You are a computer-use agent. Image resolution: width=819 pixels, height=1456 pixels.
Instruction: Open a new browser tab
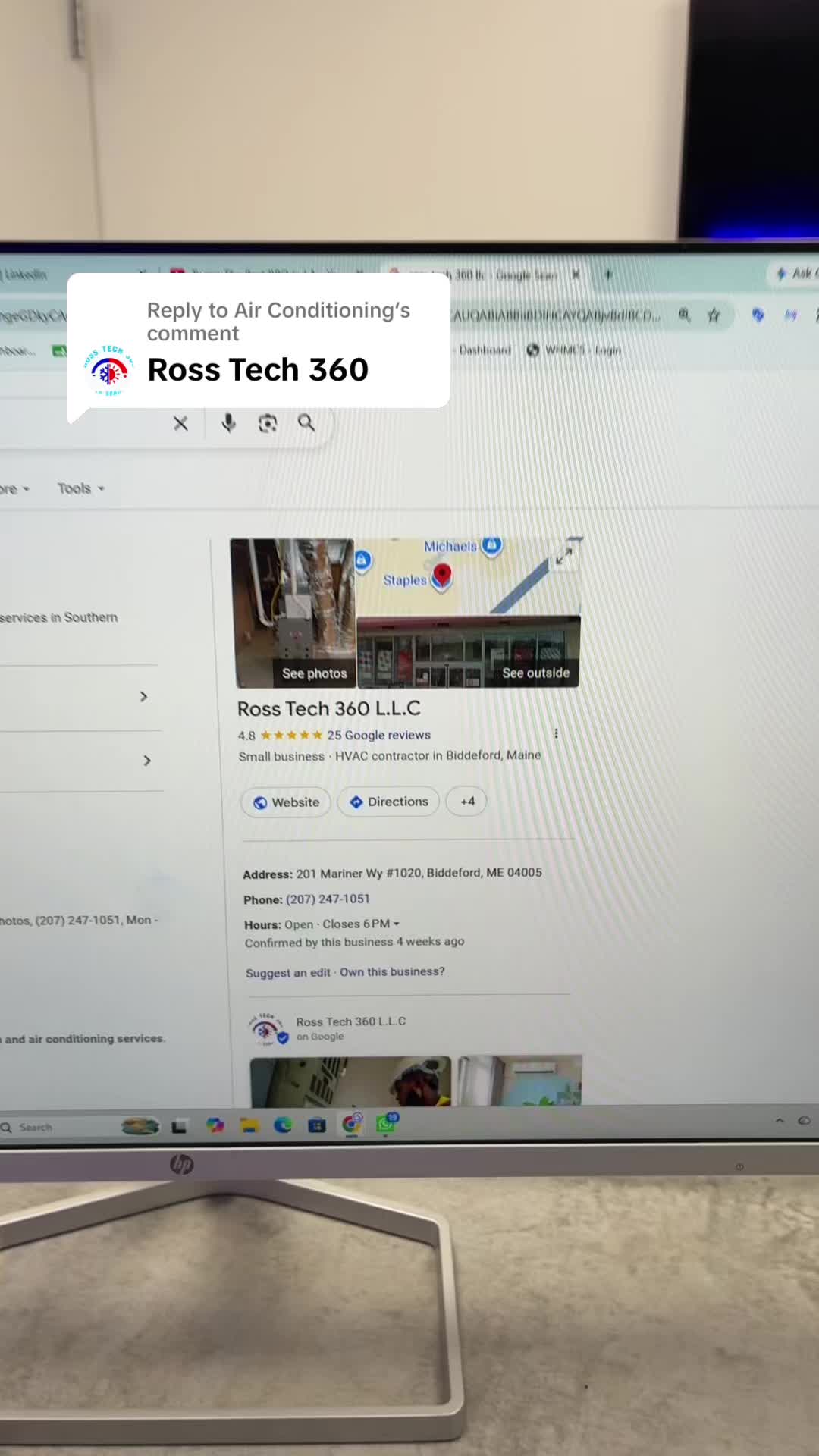[607, 275]
